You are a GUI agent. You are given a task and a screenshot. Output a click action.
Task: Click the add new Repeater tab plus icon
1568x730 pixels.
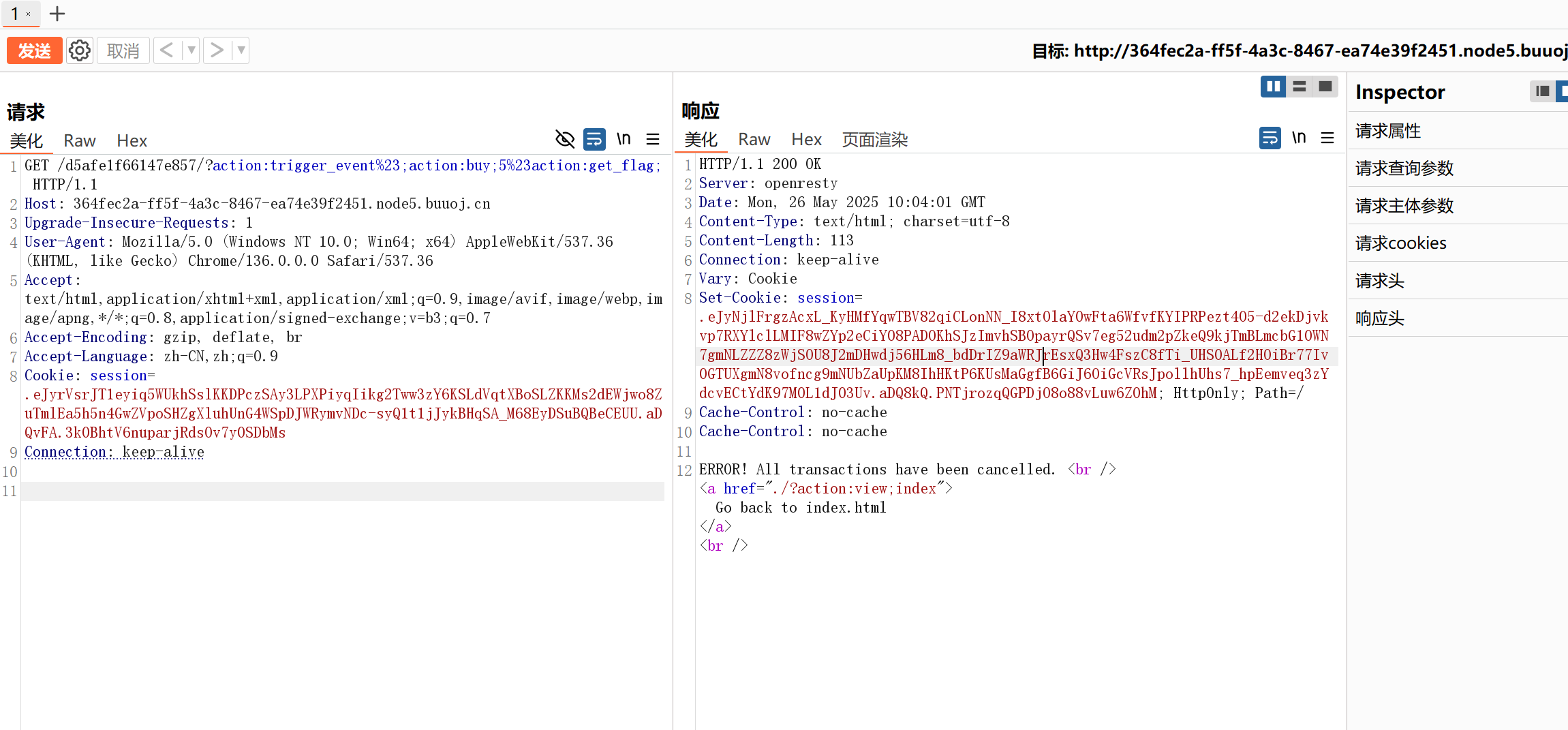tap(57, 14)
